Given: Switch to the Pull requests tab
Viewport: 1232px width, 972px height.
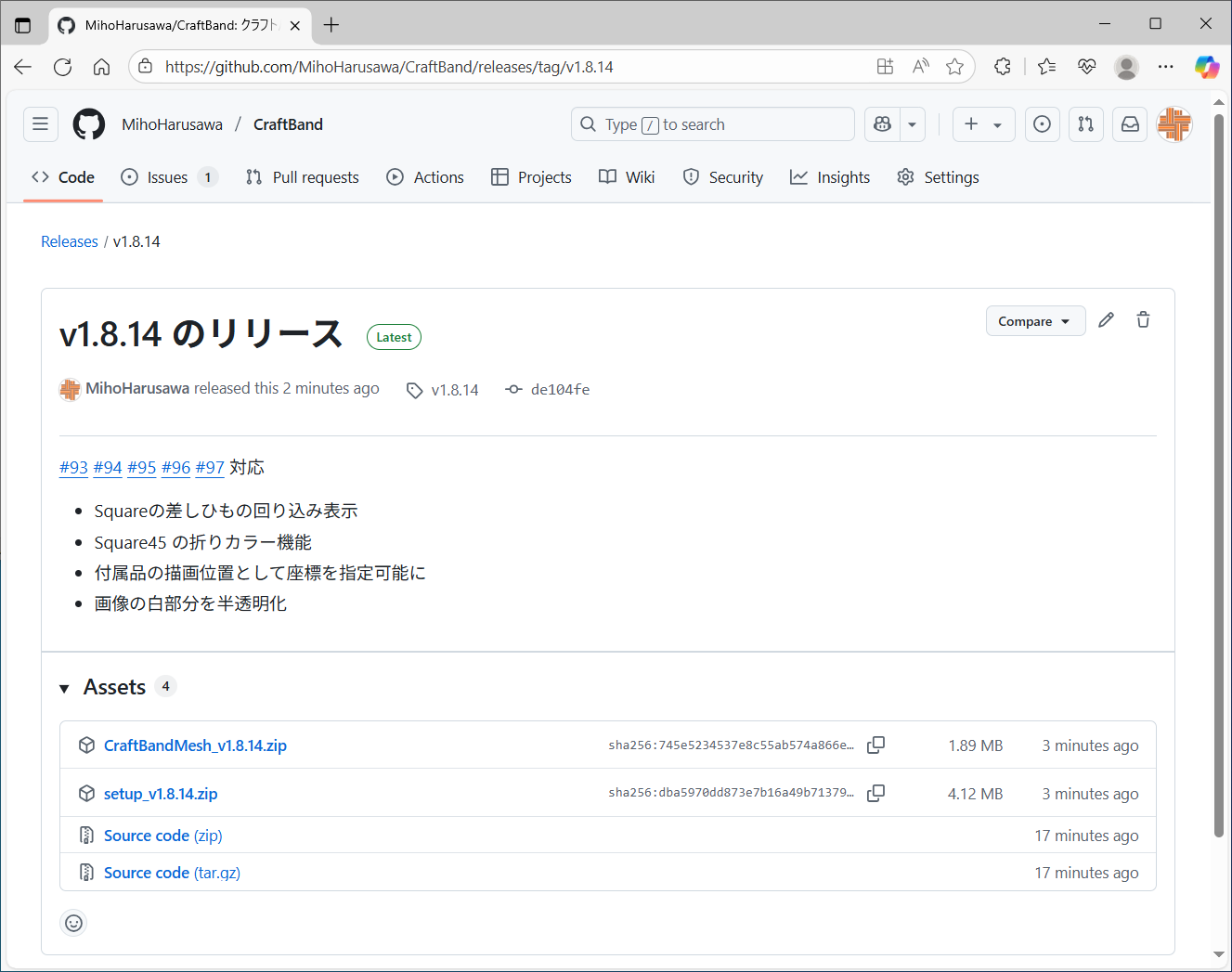Looking at the screenshot, I should pyautogui.click(x=302, y=177).
